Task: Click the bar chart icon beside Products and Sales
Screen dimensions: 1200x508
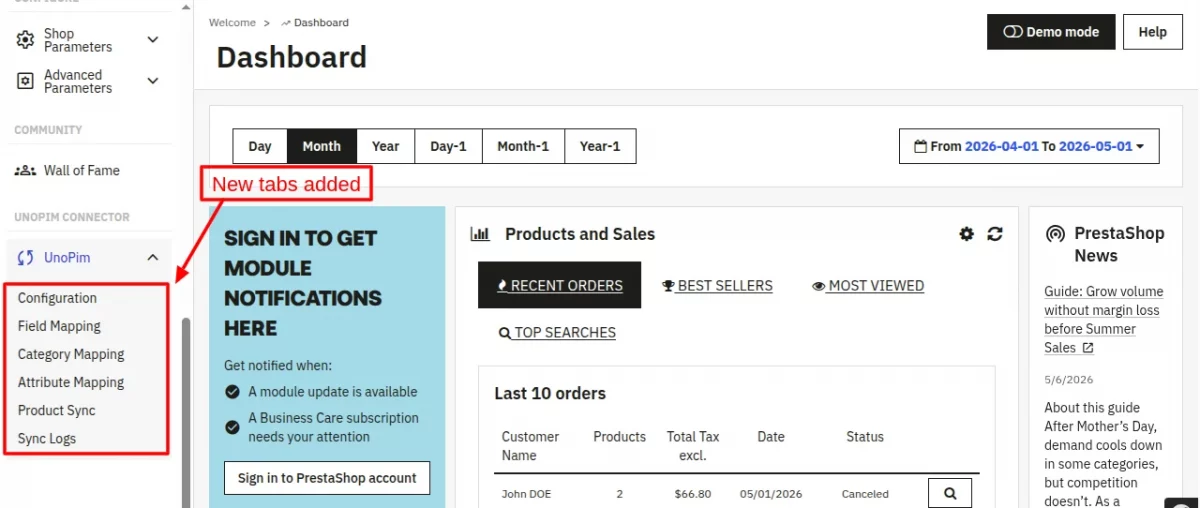Action: [x=480, y=234]
